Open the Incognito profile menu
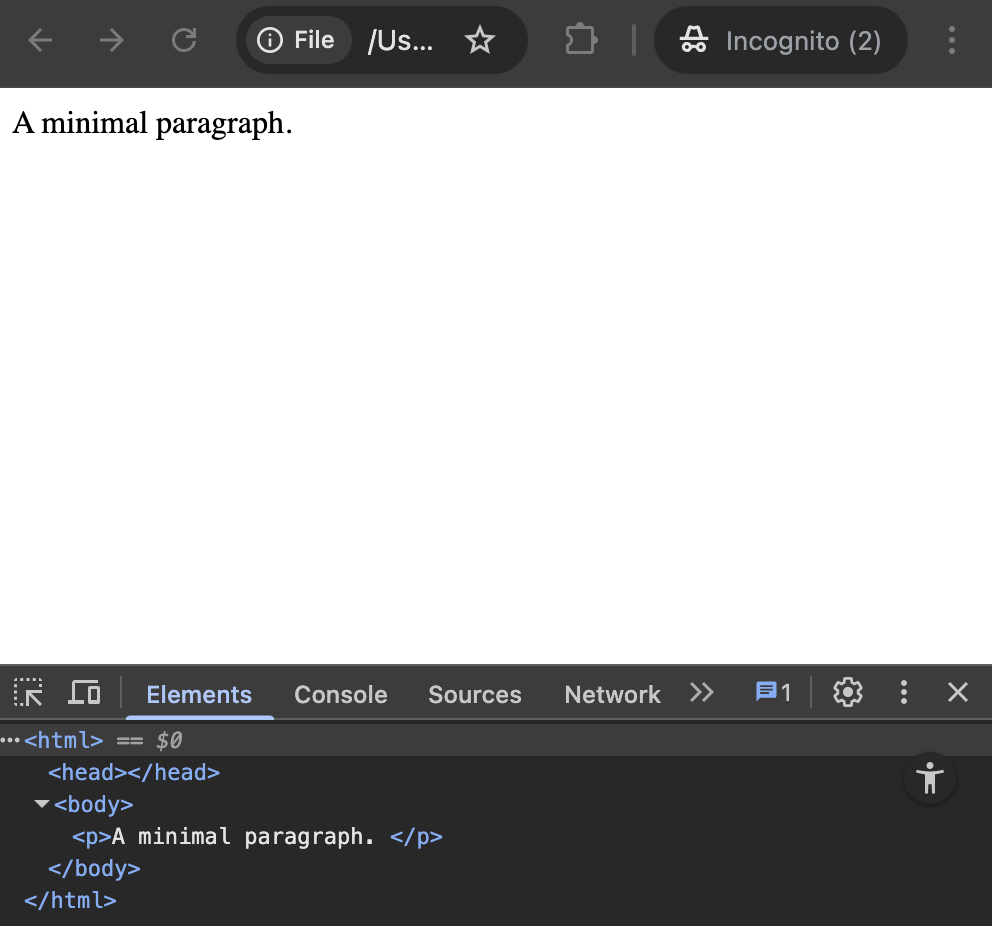The height and width of the screenshot is (926, 992). pyautogui.click(x=780, y=40)
